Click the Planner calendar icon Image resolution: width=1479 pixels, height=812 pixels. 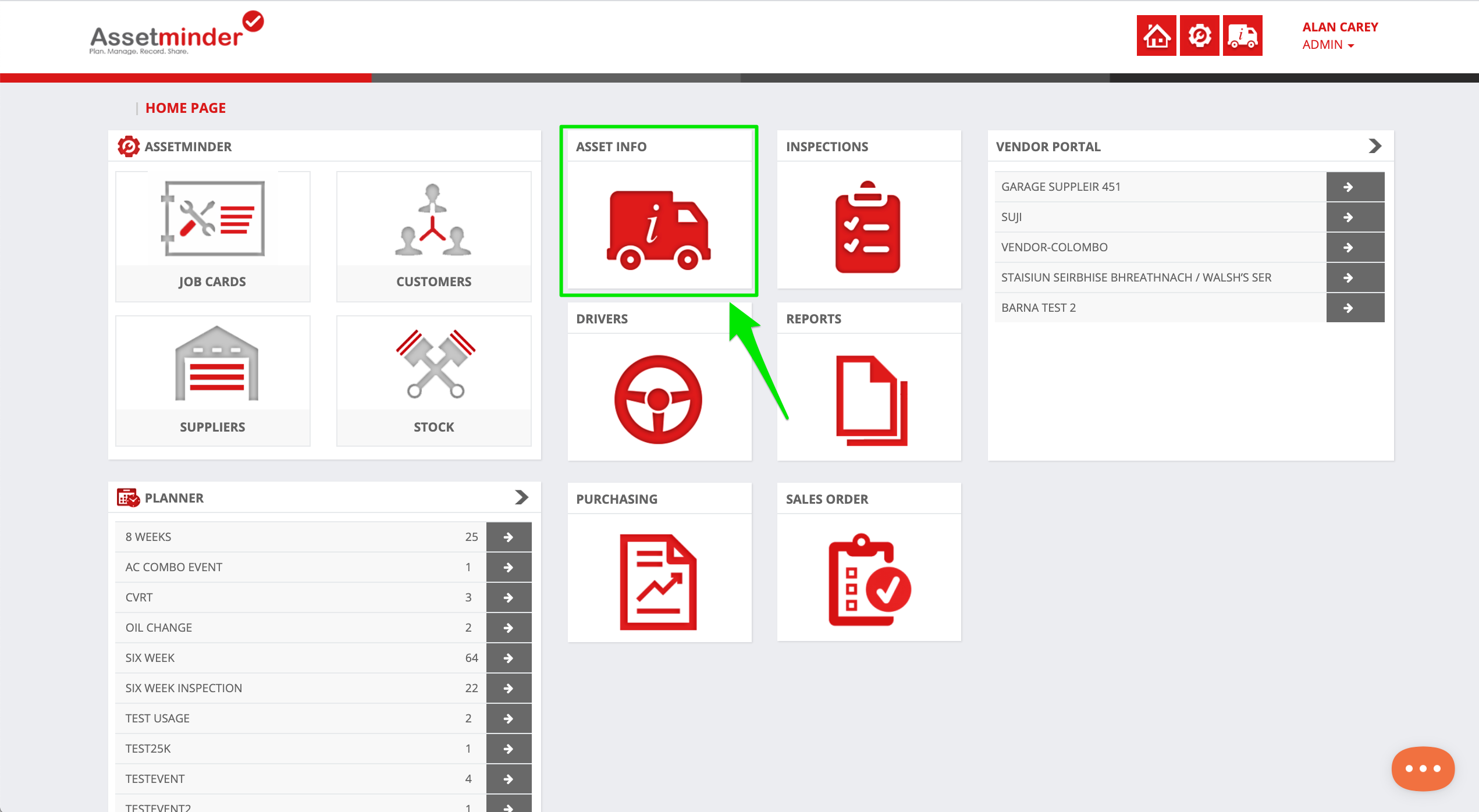[128, 498]
